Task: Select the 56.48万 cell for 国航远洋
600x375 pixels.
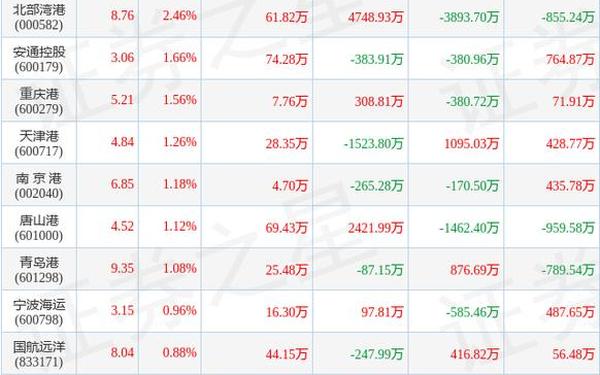Action: tap(573, 354)
